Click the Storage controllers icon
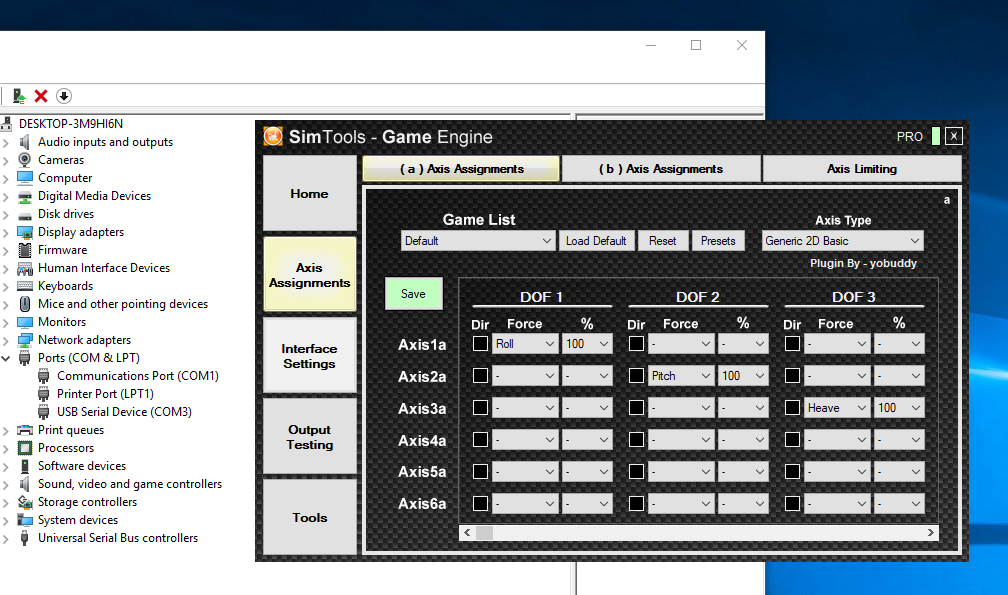The image size is (1008, 595). point(24,502)
